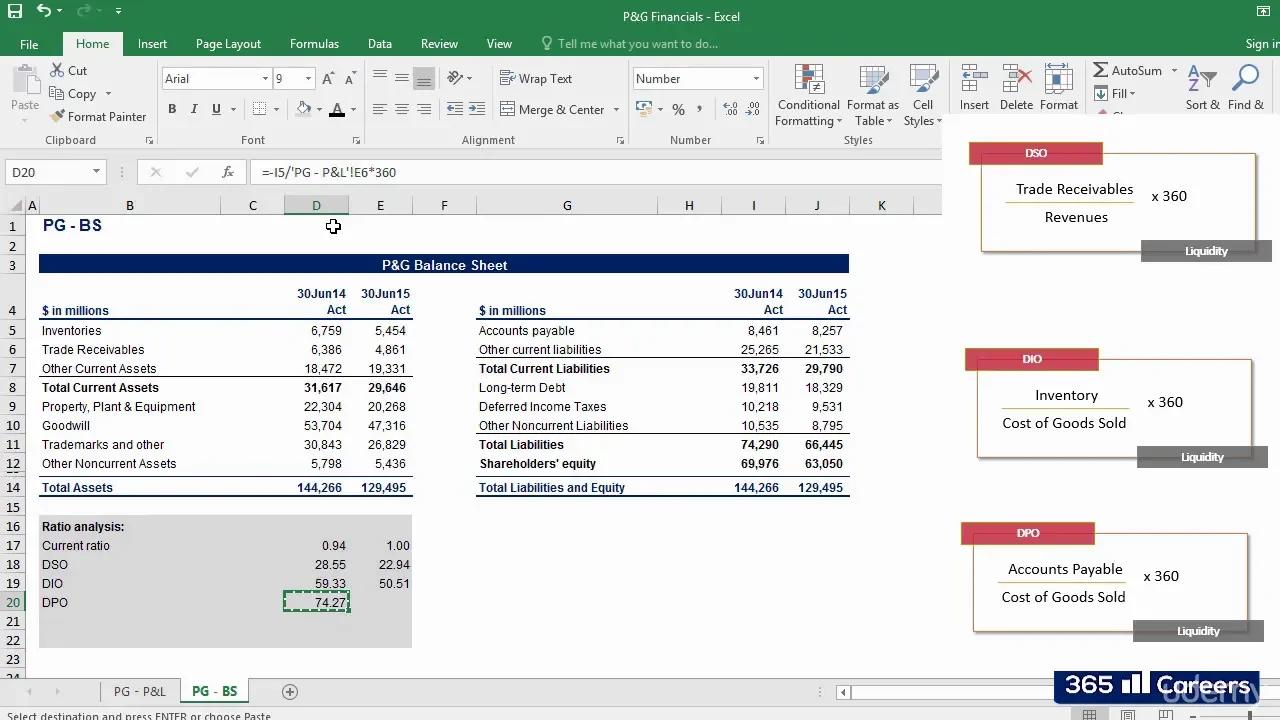Toggle Italic formatting

(194, 109)
